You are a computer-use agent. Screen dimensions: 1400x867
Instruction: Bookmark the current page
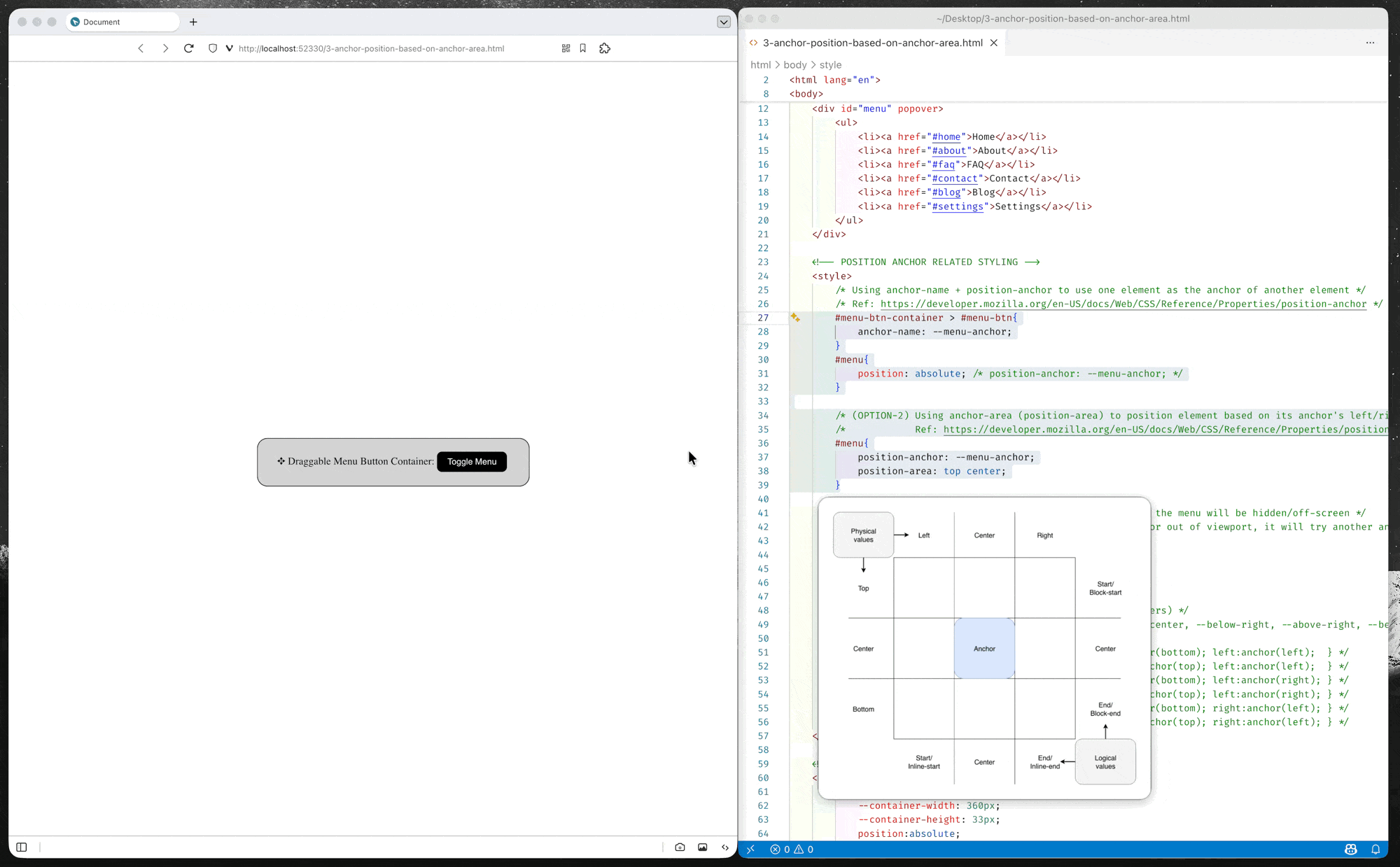pyautogui.click(x=582, y=48)
